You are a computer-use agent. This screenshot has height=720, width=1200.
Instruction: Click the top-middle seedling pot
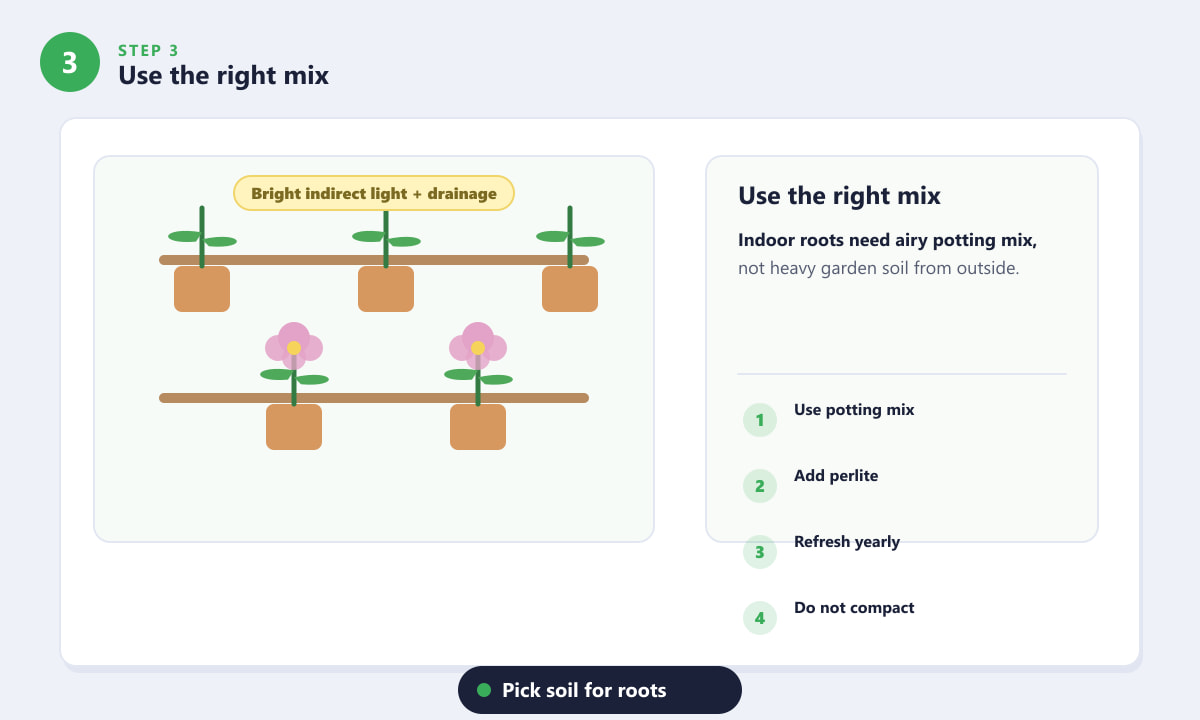point(386,289)
